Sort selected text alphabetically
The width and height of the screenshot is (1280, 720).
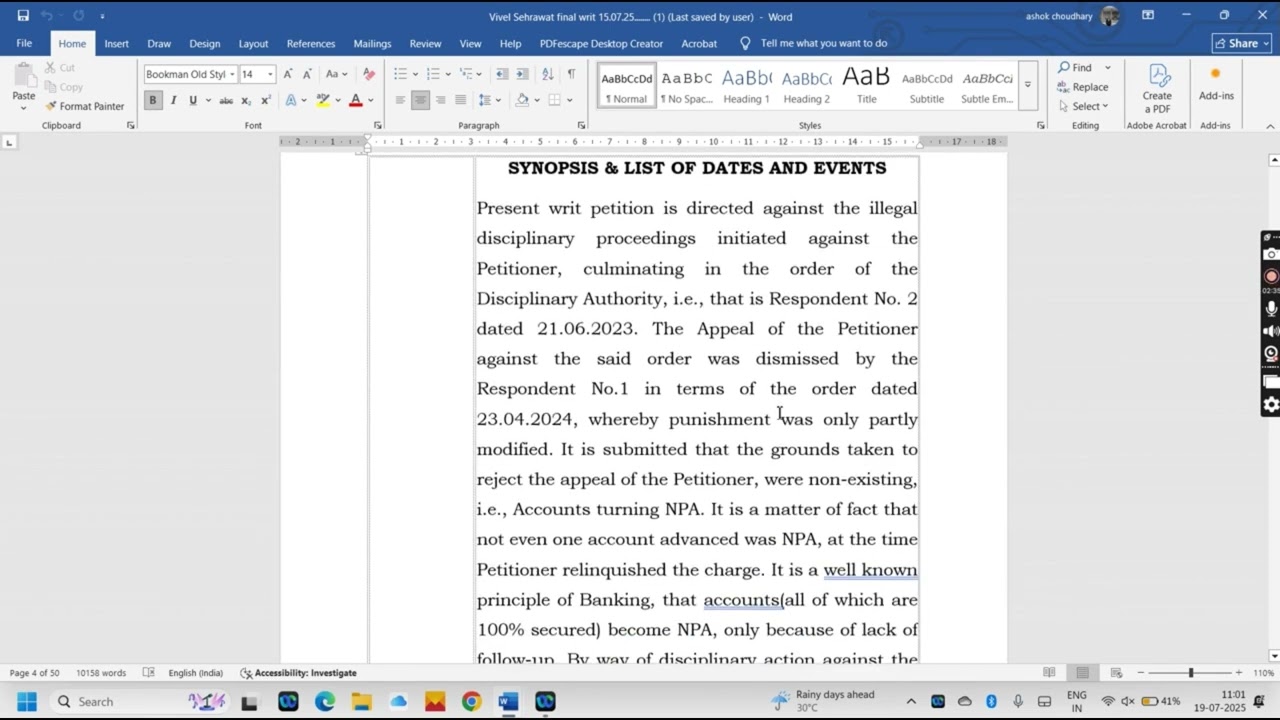click(547, 74)
